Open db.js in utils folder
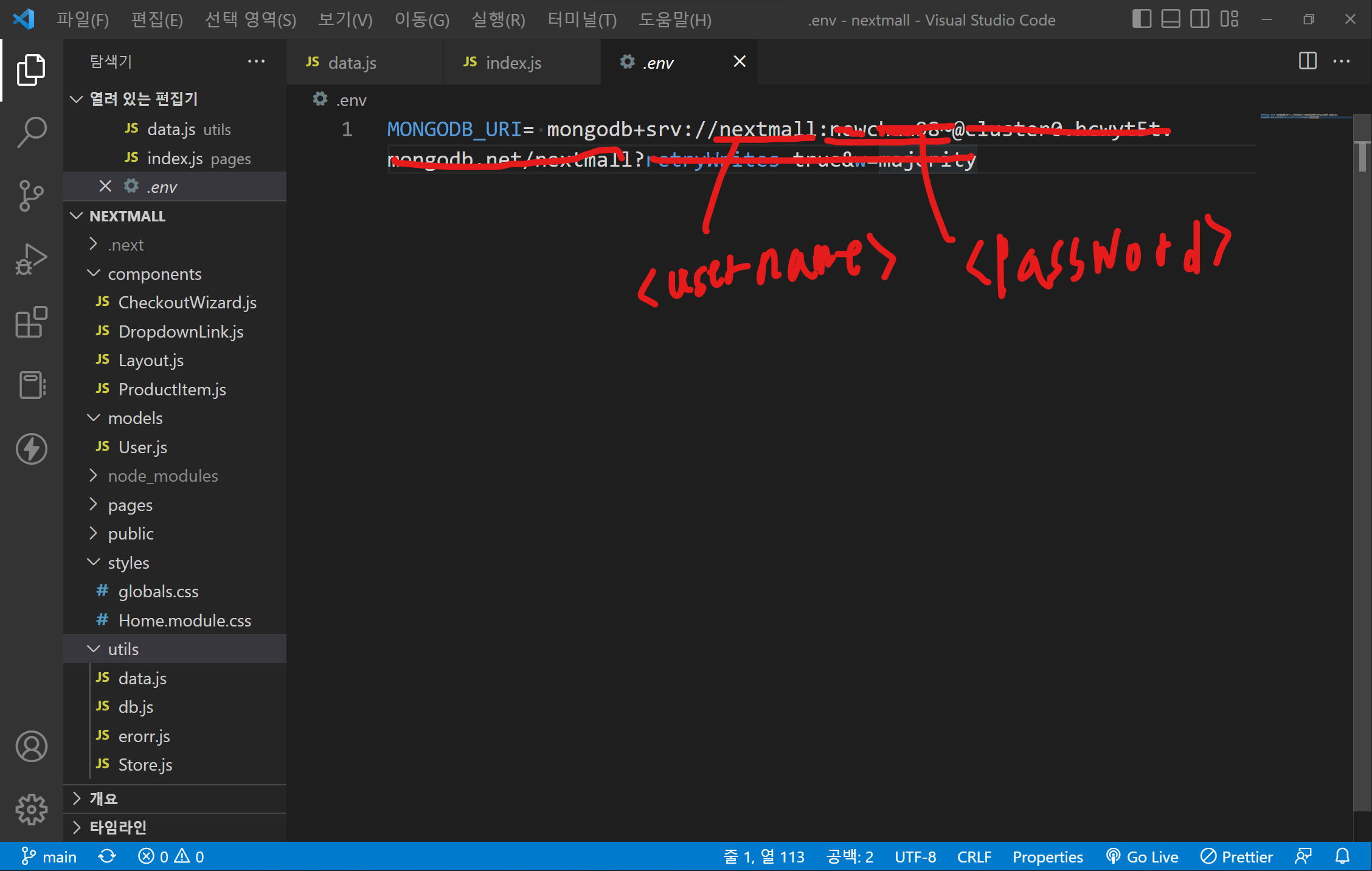This screenshot has width=1372, height=871. point(175,707)
